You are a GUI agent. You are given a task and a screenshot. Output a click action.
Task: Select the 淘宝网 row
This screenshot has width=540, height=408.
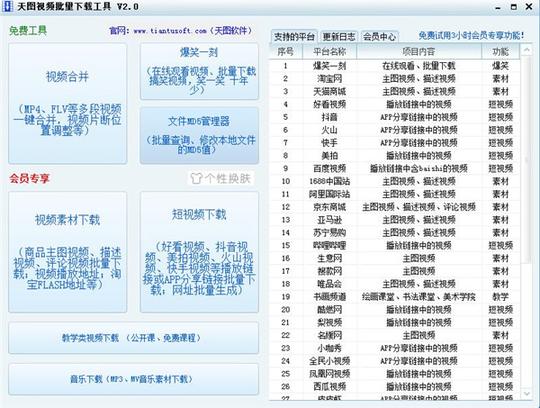[x=394, y=79]
